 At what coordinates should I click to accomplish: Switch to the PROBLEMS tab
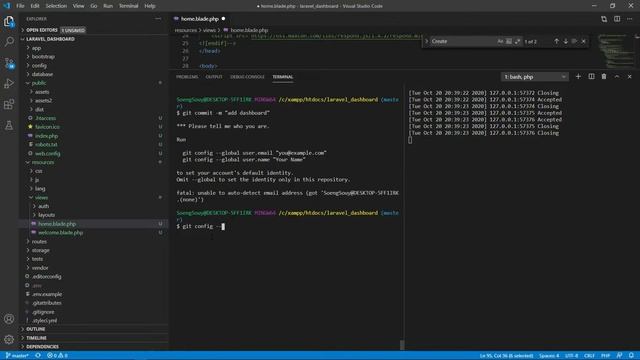(187, 77)
